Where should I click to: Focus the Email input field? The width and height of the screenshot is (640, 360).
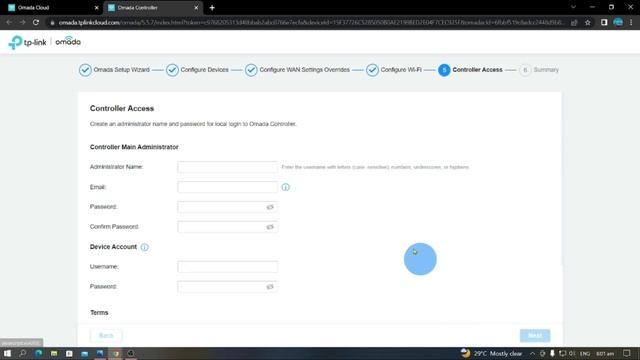[227, 187]
